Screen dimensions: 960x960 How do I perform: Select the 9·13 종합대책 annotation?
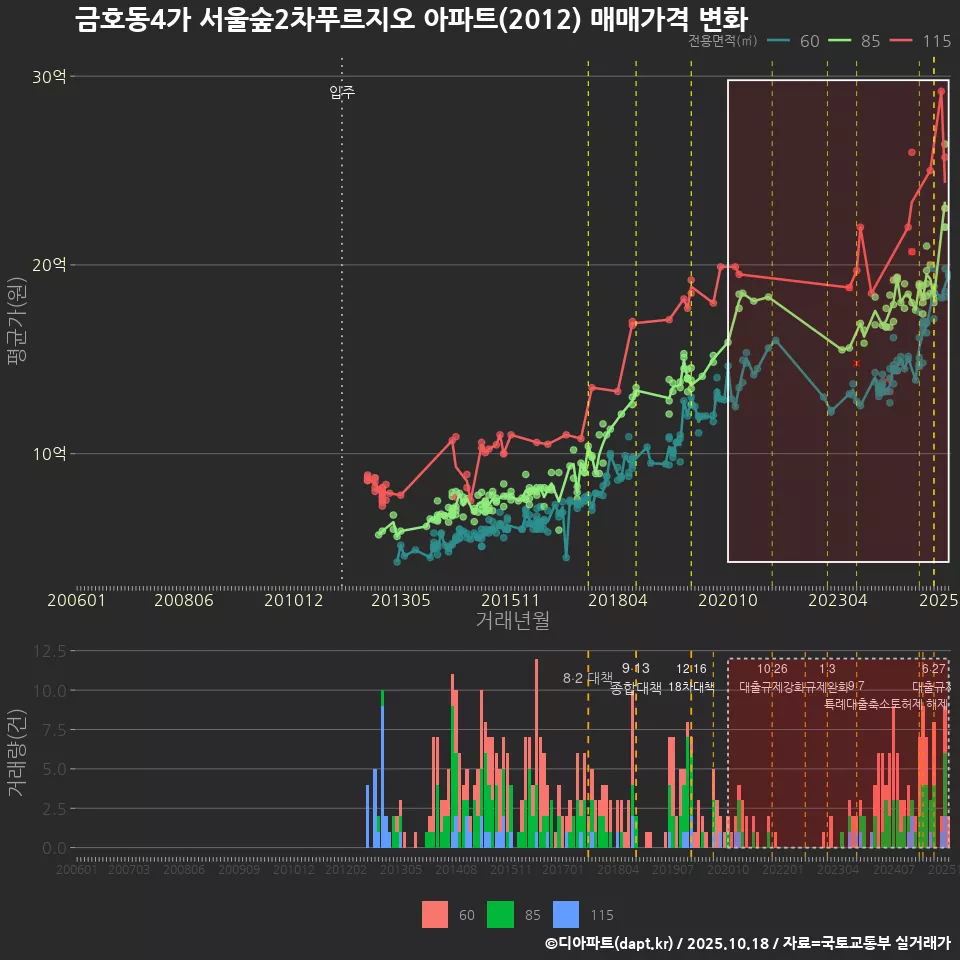click(x=636, y=678)
